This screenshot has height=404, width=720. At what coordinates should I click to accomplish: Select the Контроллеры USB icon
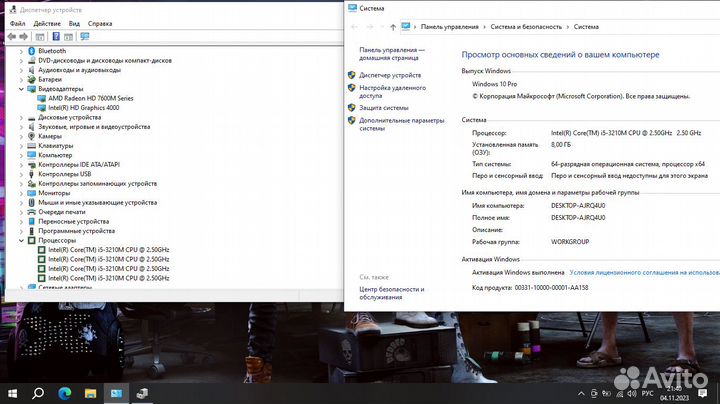click(x=31, y=174)
